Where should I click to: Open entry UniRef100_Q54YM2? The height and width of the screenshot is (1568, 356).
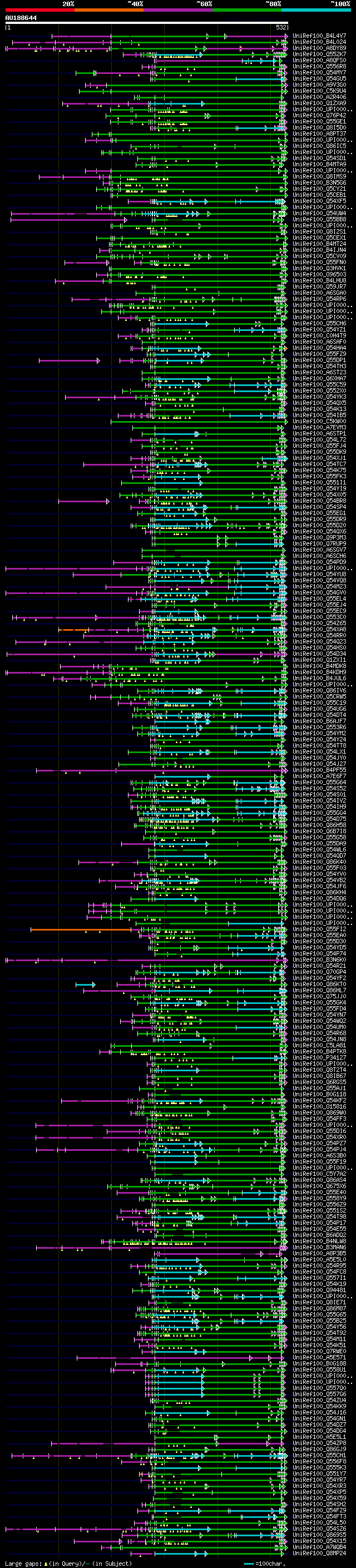pos(319,734)
